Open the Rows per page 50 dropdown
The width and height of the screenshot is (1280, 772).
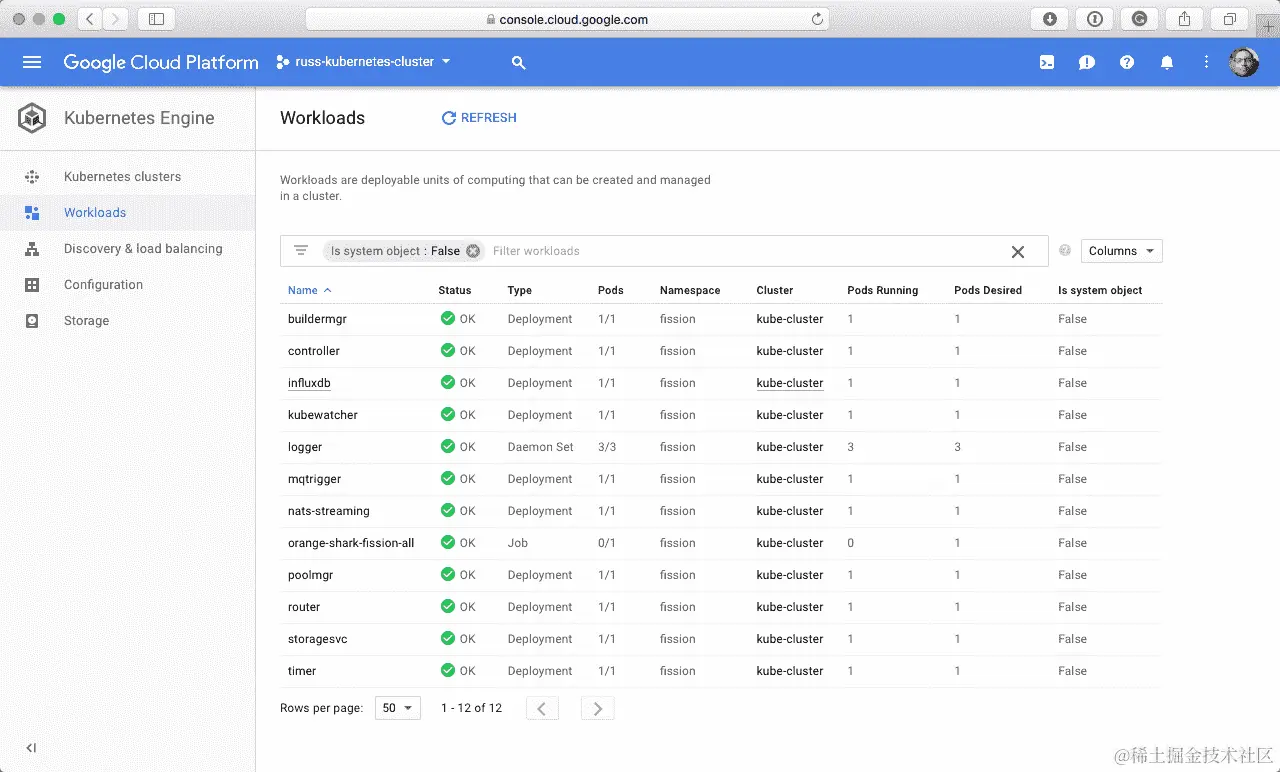coord(398,708)
